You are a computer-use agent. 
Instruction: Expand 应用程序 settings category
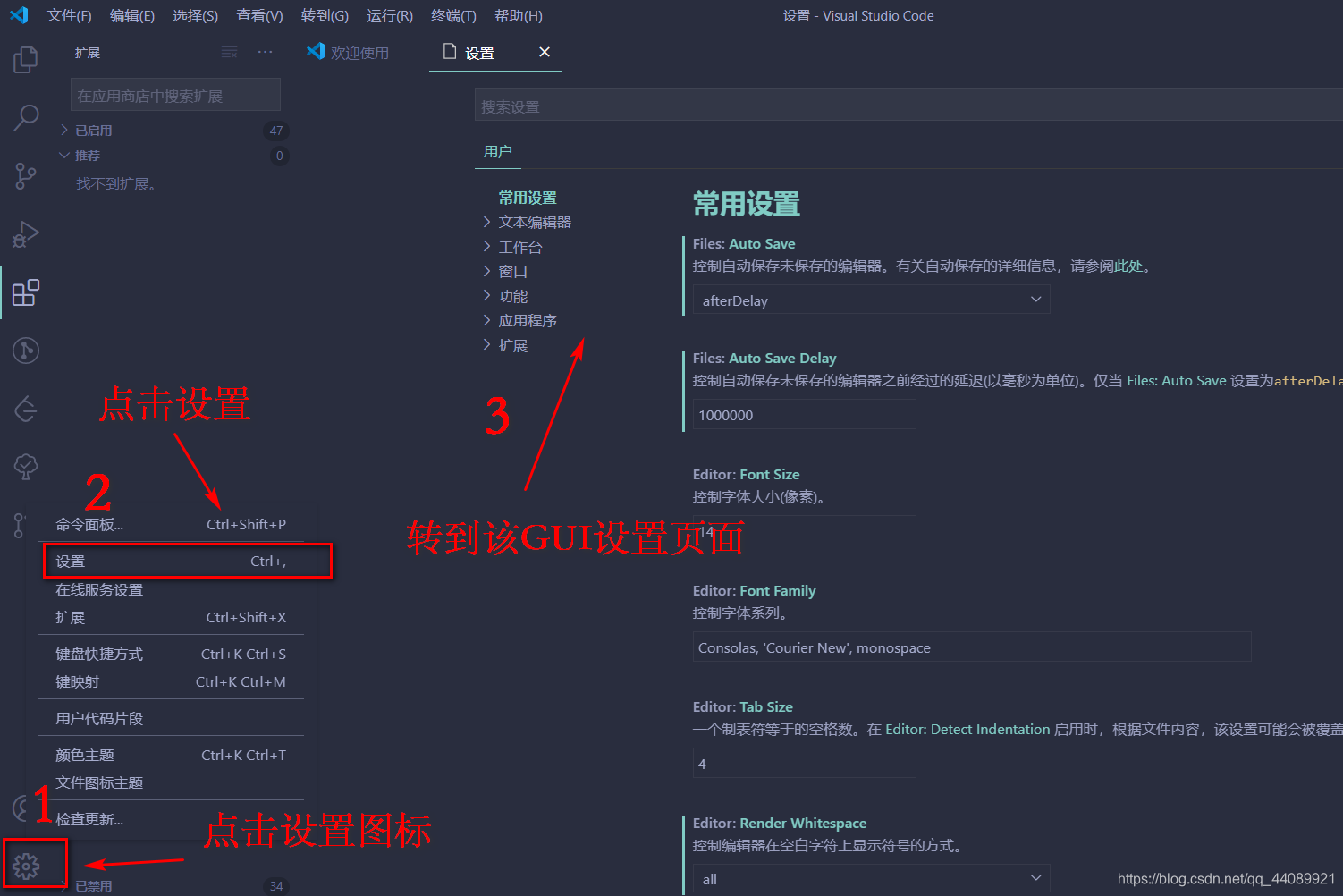[x=528, y=320]
